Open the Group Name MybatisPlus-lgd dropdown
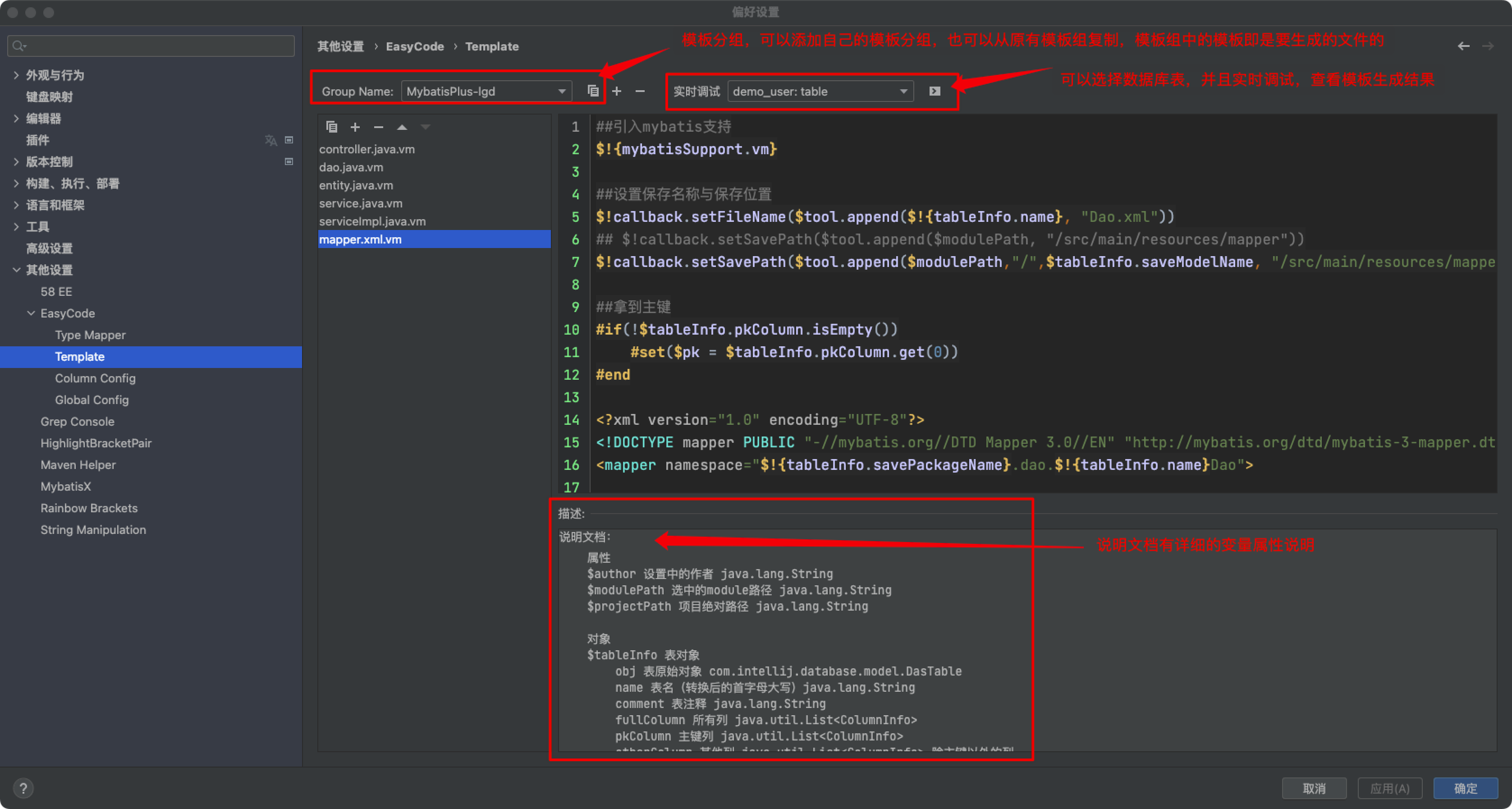Screen dimensions: 1512x809 (486, 91)
